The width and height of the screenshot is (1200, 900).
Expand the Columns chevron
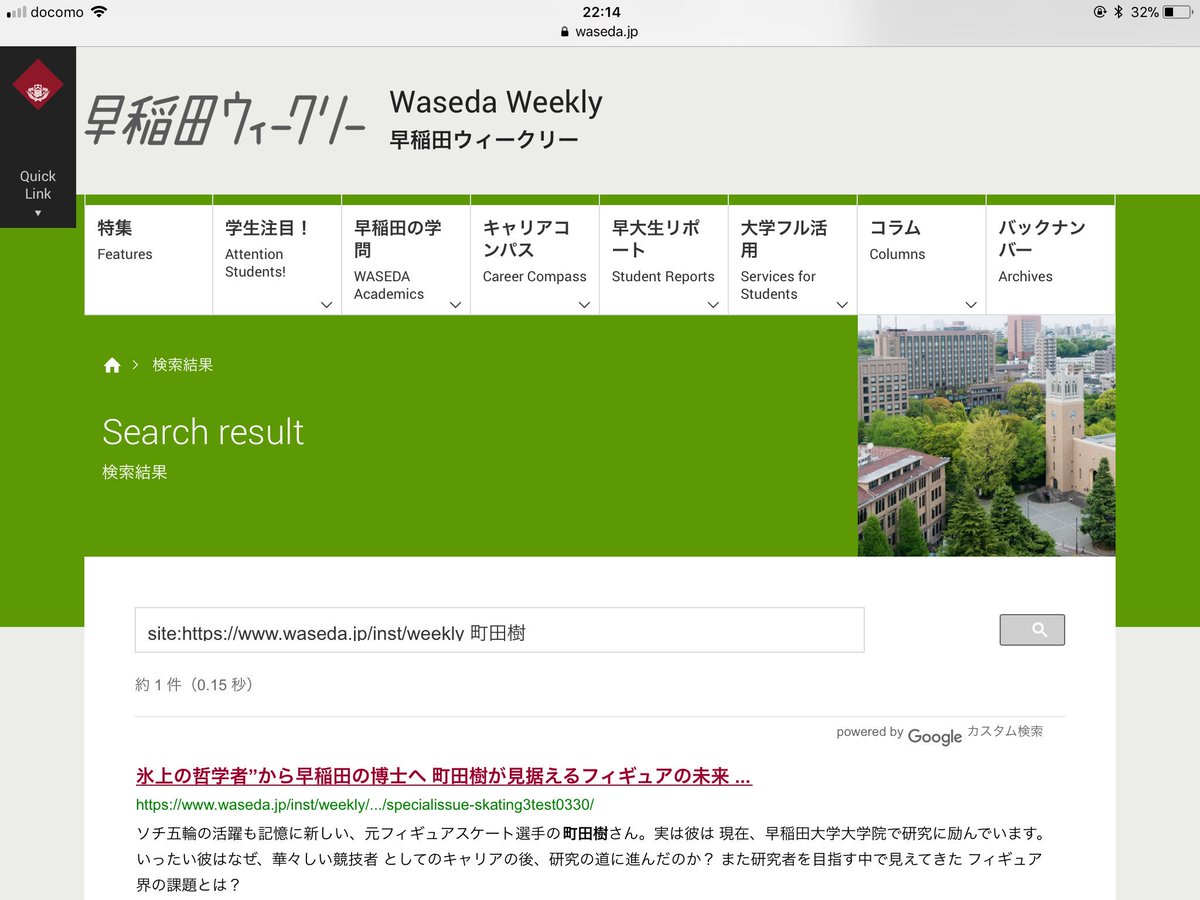(971, 304)
